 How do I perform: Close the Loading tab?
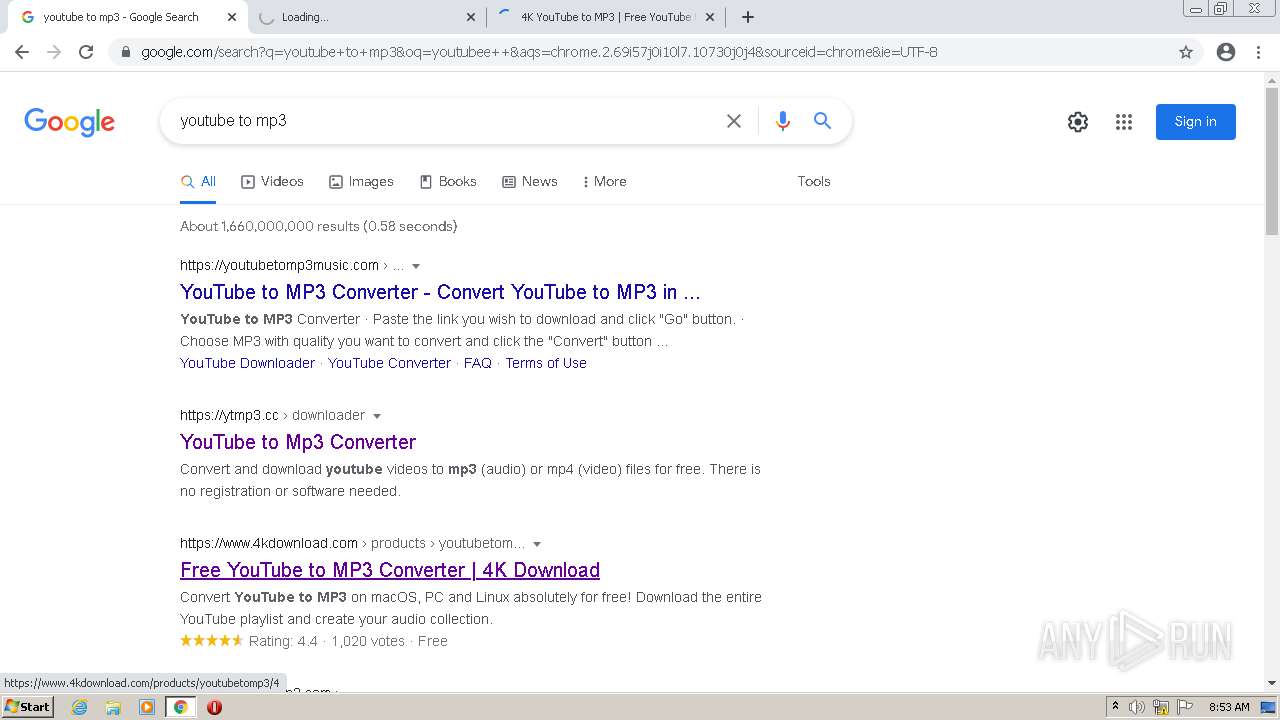pos(471,17)
